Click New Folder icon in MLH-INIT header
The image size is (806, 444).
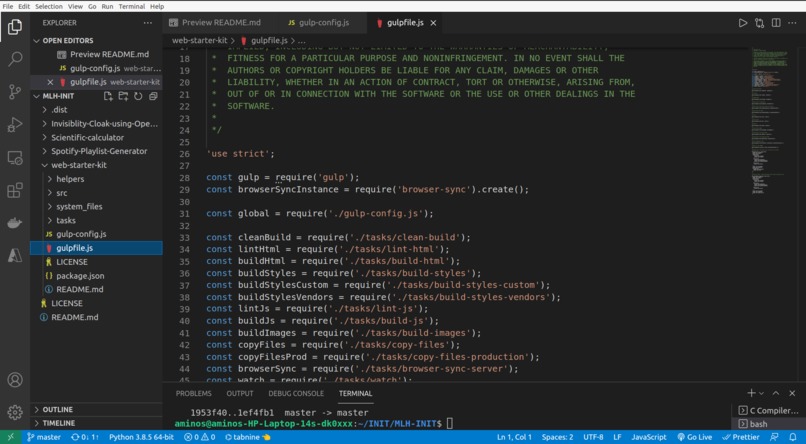click(123, 96)
